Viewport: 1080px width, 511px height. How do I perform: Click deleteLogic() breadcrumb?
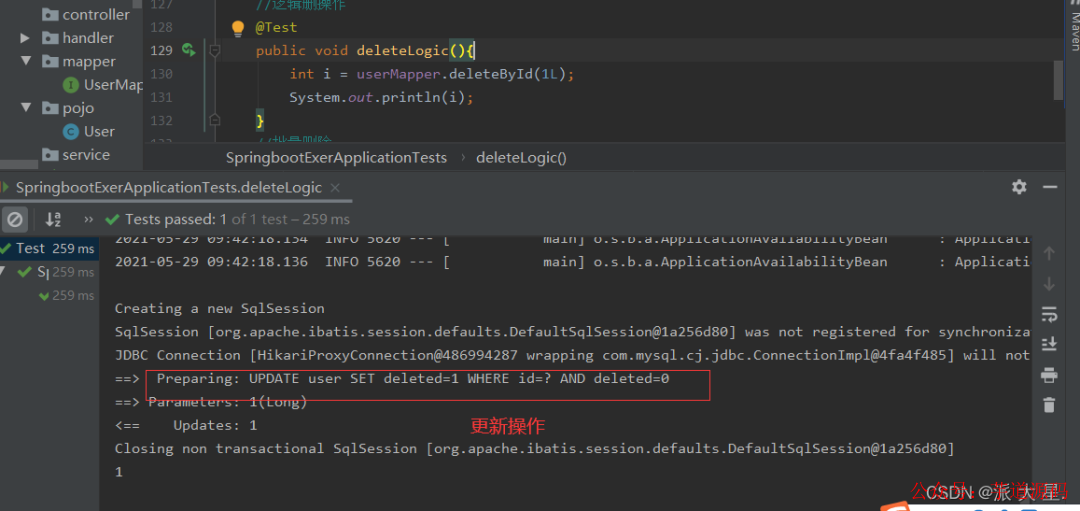click(521, 158)
